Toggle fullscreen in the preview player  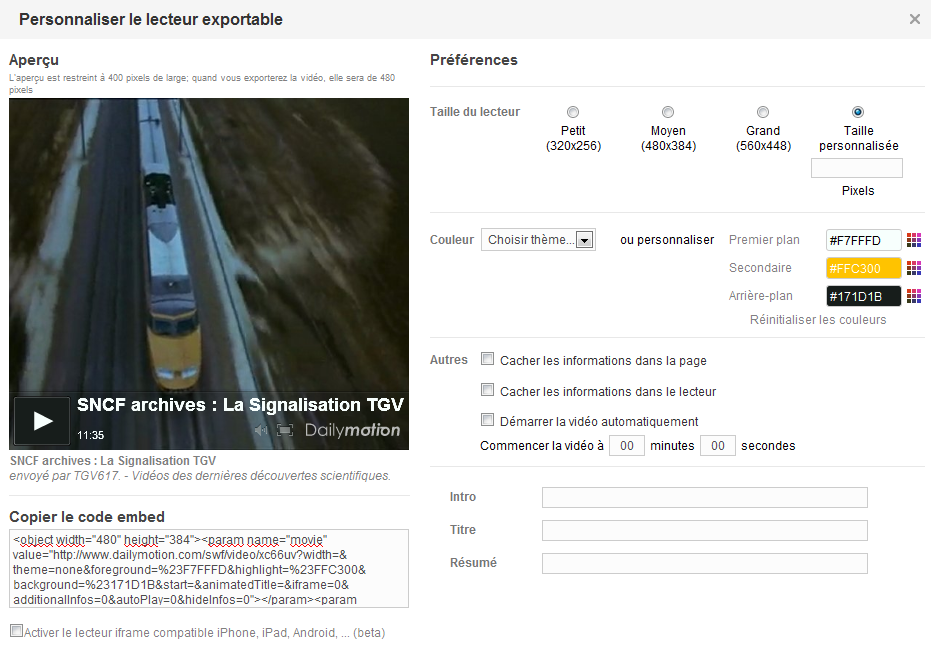(285, 430)
